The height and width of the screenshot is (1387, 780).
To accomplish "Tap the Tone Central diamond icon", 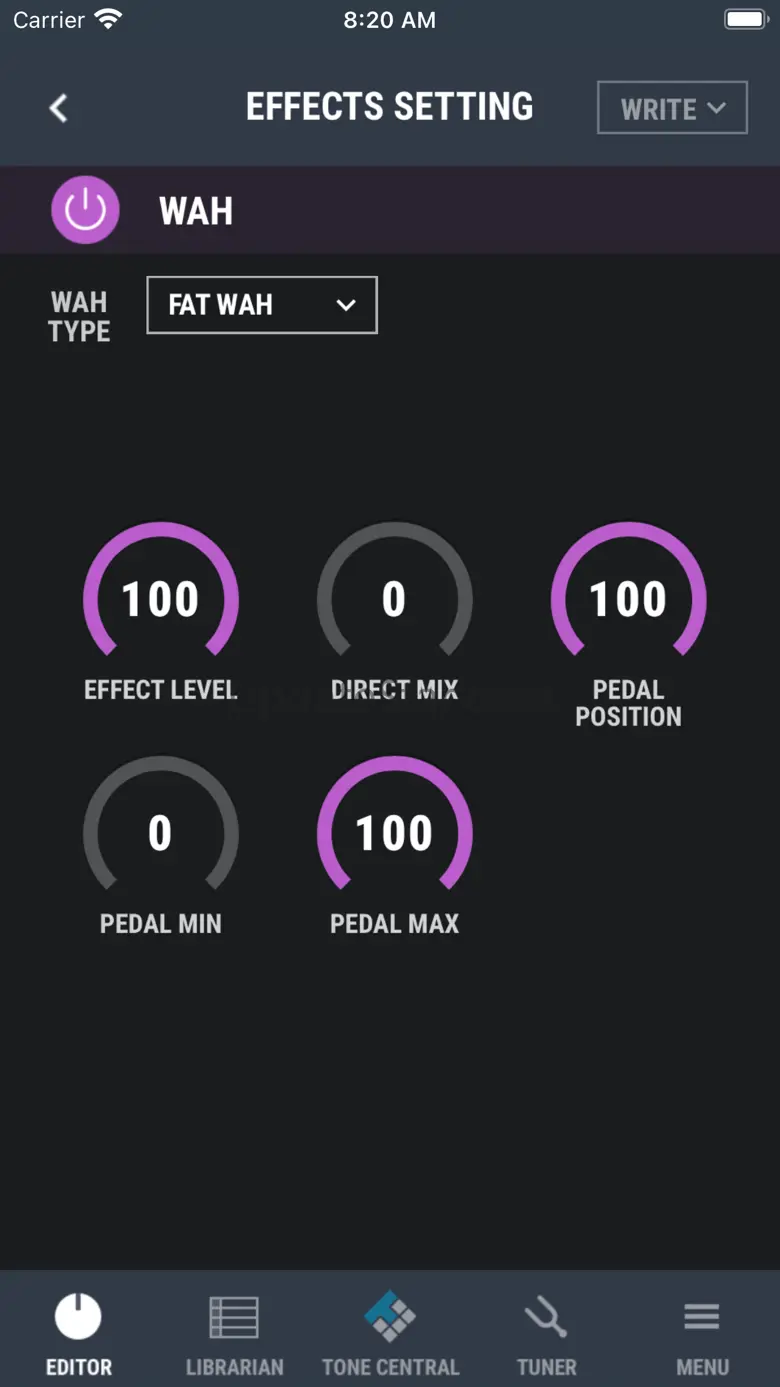I will tap(390, 1316).
